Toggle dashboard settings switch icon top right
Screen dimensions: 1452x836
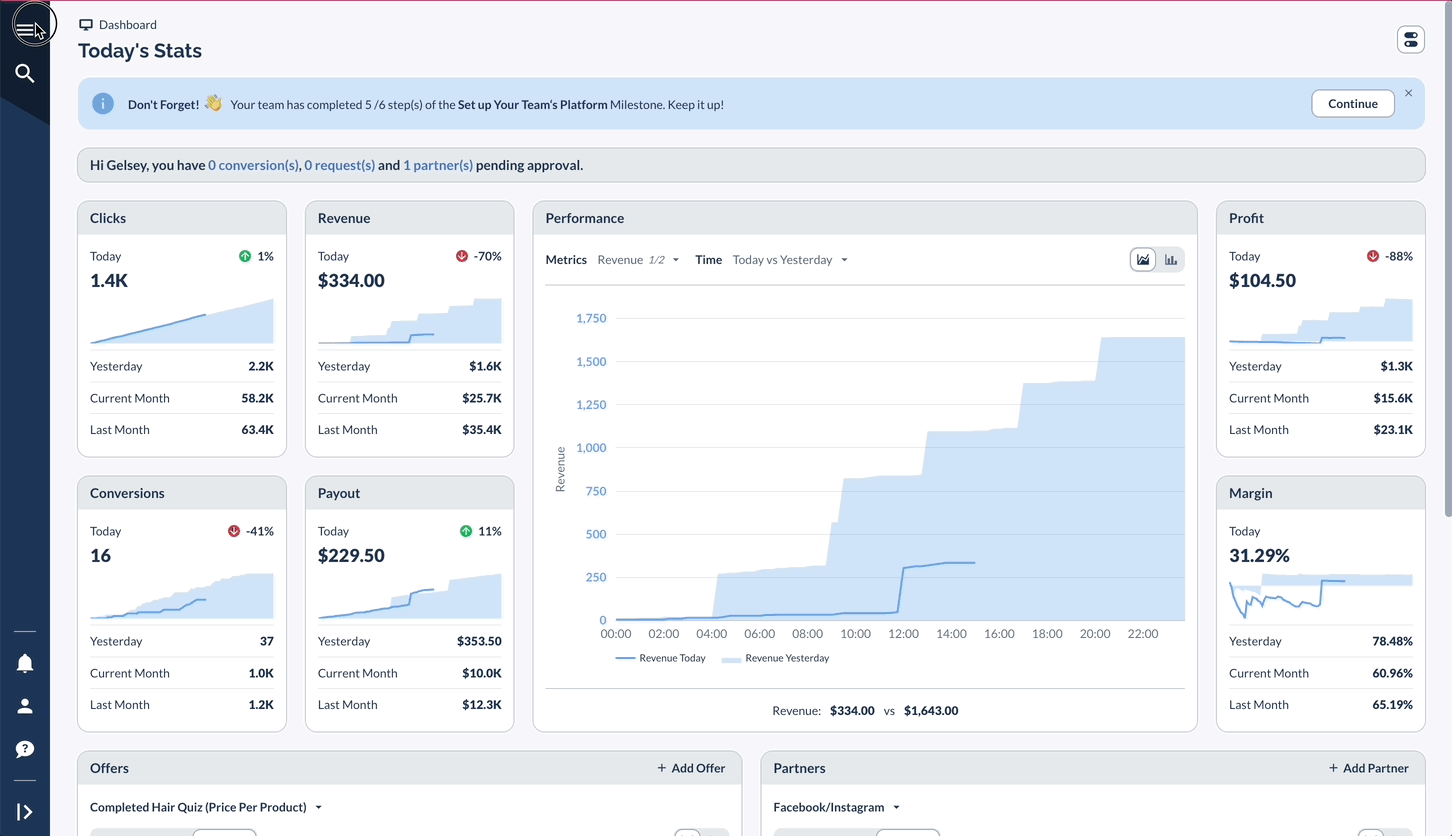click(1410, 40)
